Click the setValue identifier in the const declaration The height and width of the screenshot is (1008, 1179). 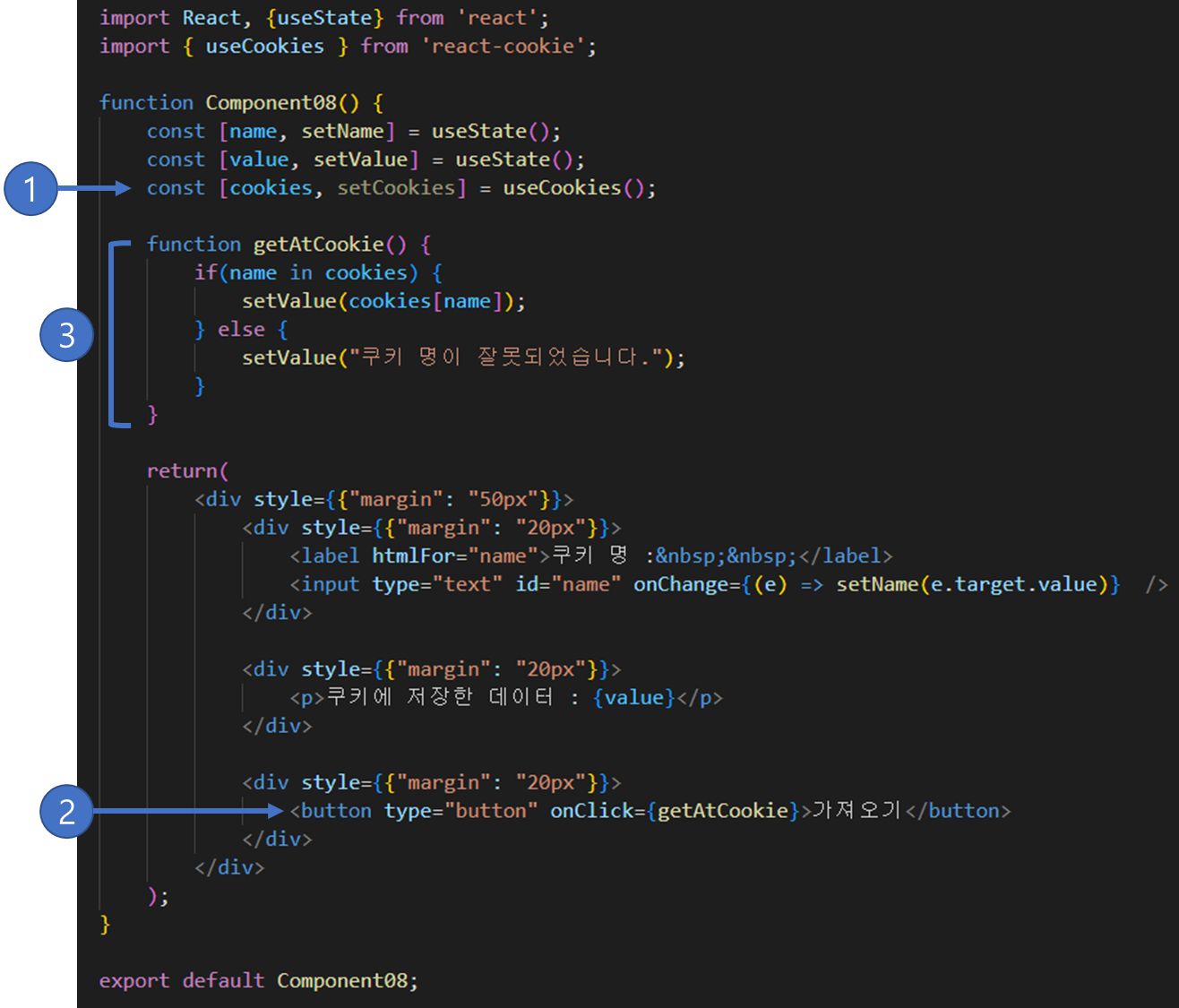(x=360, y=159)
